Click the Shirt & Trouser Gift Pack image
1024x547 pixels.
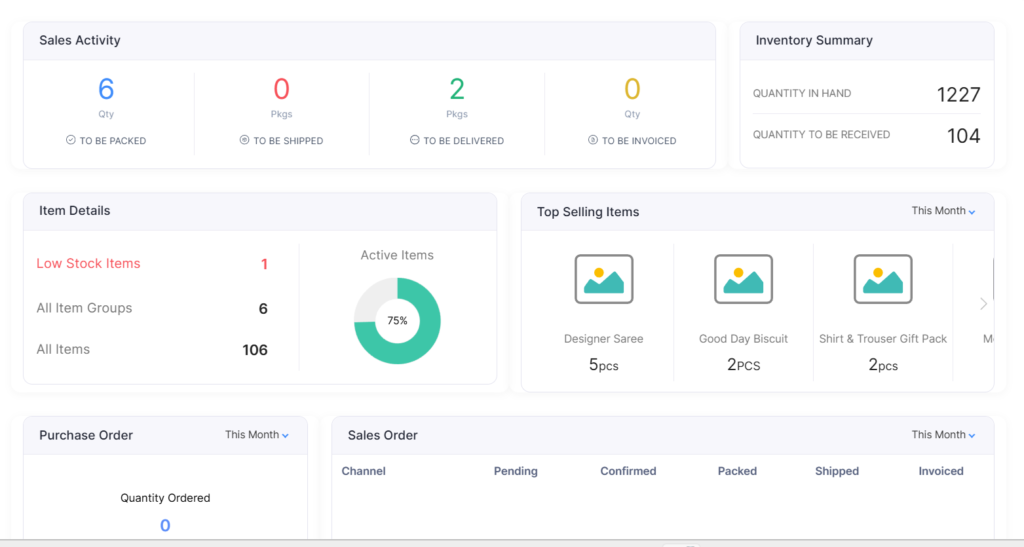click(882, 279)
